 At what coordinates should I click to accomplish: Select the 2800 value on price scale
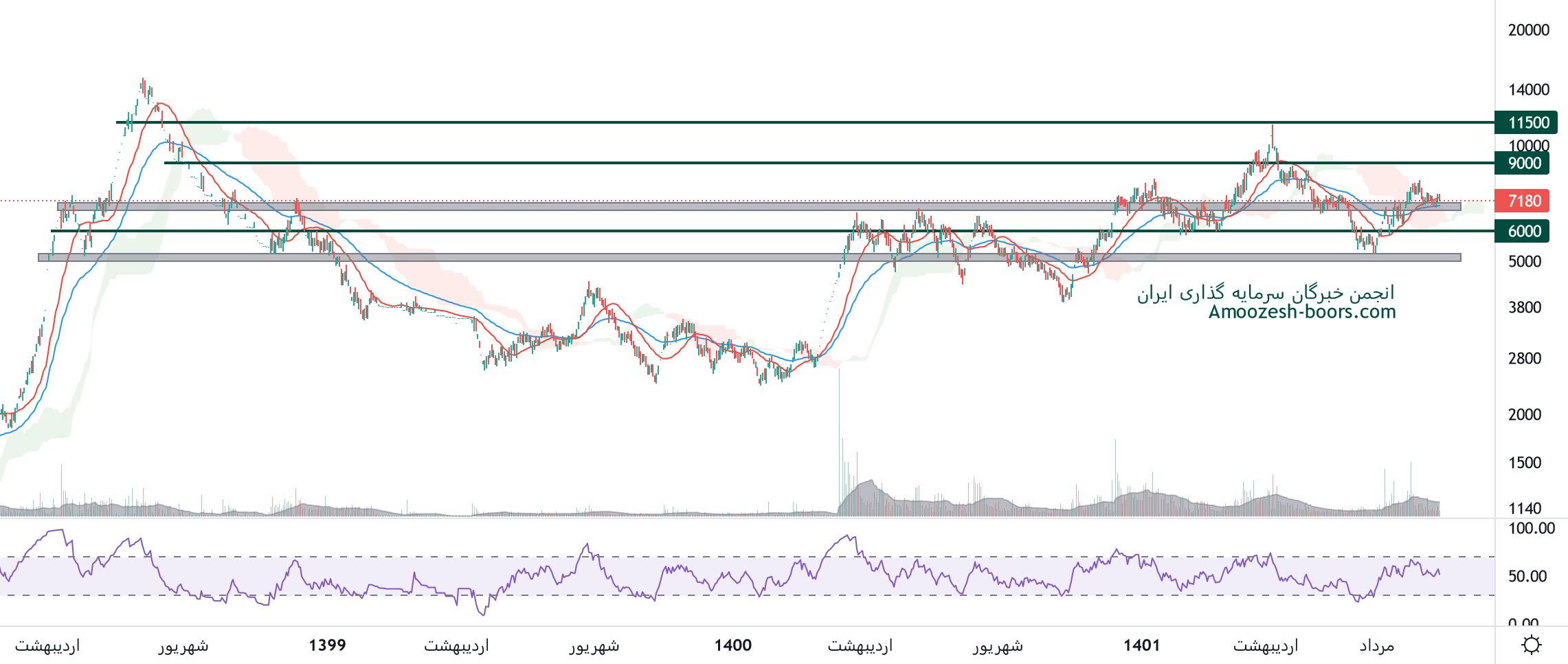pos(1524,358)
